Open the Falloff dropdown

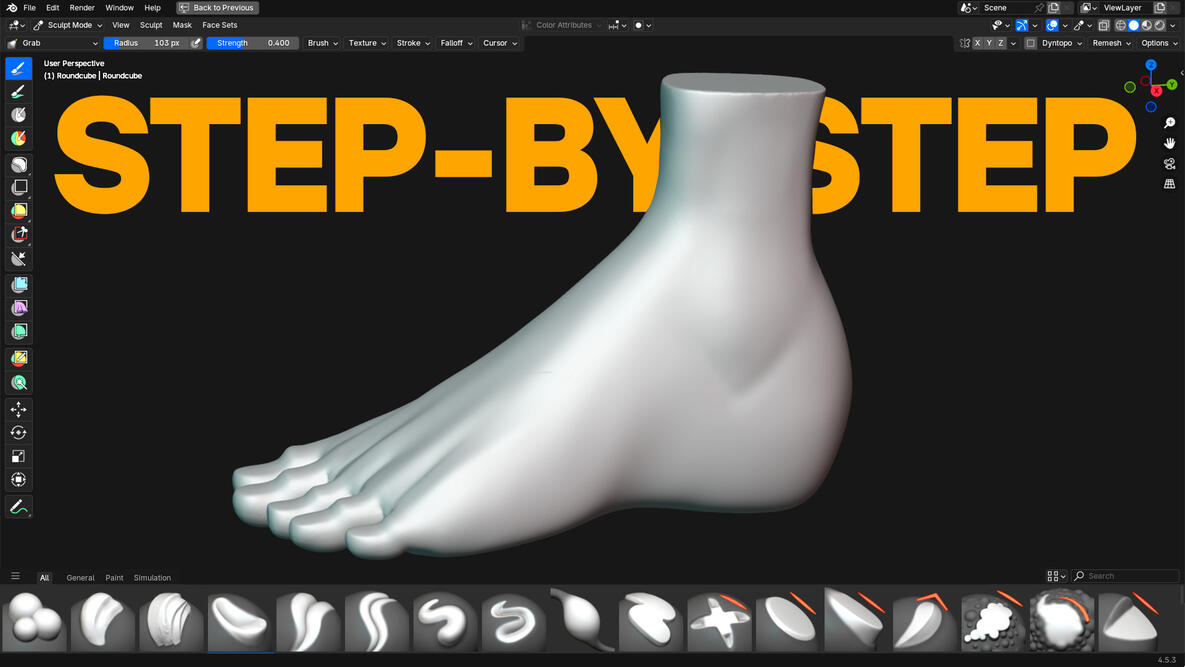[x=456, y=43]
